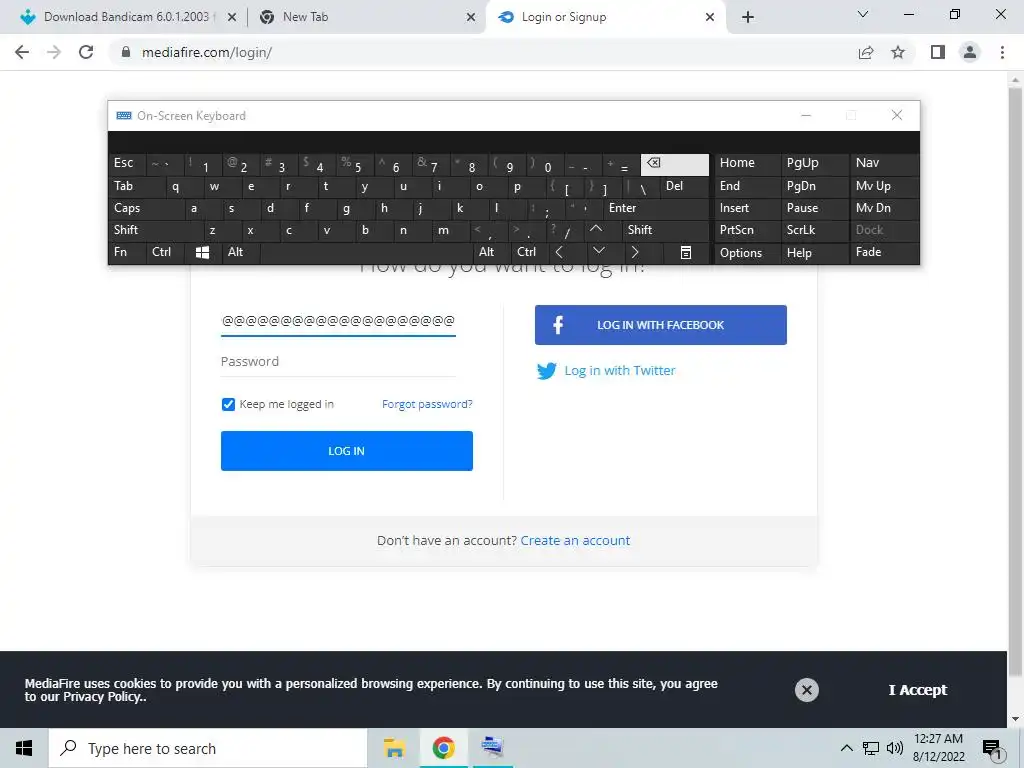The image size is (1024, 768).
Task: Close the Download Bandicam tab
Action: click(x=232, y=18)
